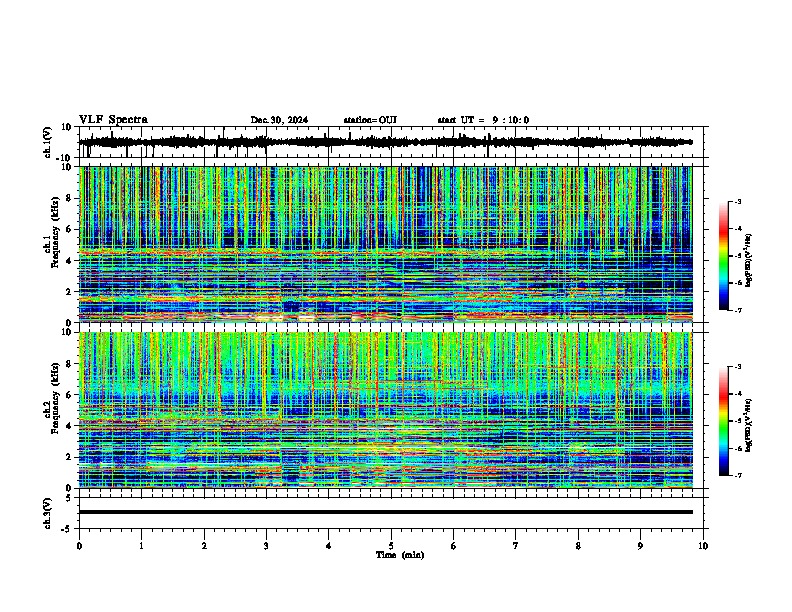Click the ch.2 color scale bar
Image resolution: width=792 pixels, height=612 pixels.
tap(724, 421)
